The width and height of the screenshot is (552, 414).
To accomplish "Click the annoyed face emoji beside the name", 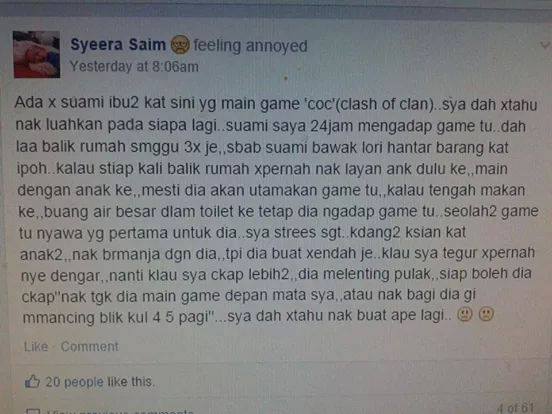I will pyautogui.click(x=180, y=45).
